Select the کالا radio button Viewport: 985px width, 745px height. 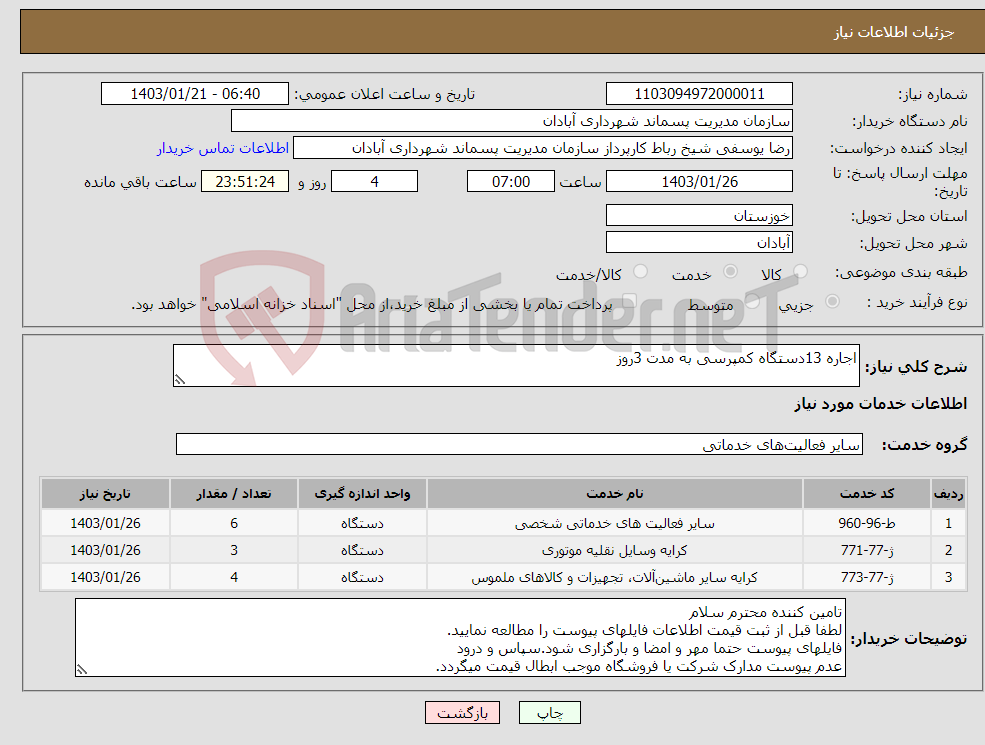click(x=800, y=272)
